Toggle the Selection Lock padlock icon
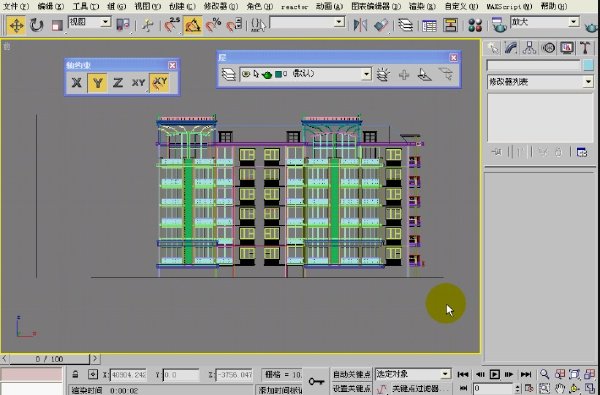This screenshot has height=395, width=600. (x=75, y=374)
